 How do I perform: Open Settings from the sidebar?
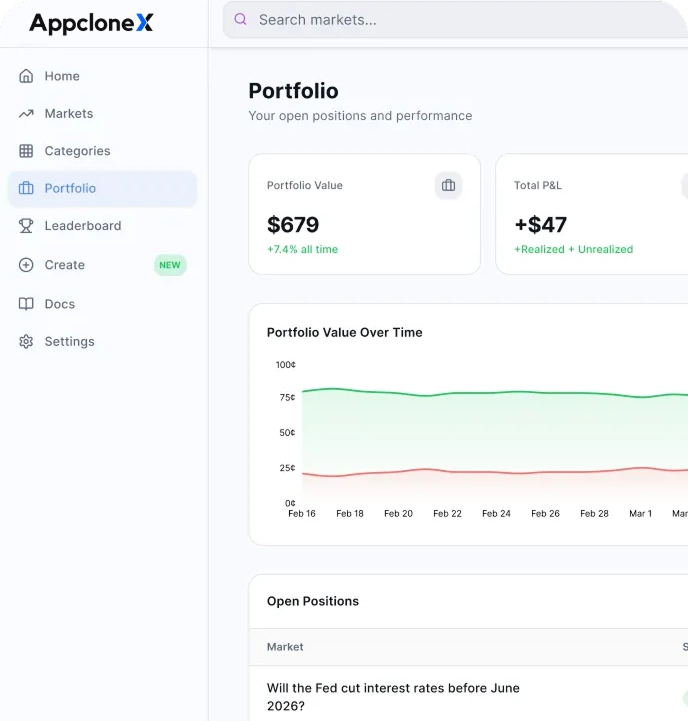tap(102, 342)
